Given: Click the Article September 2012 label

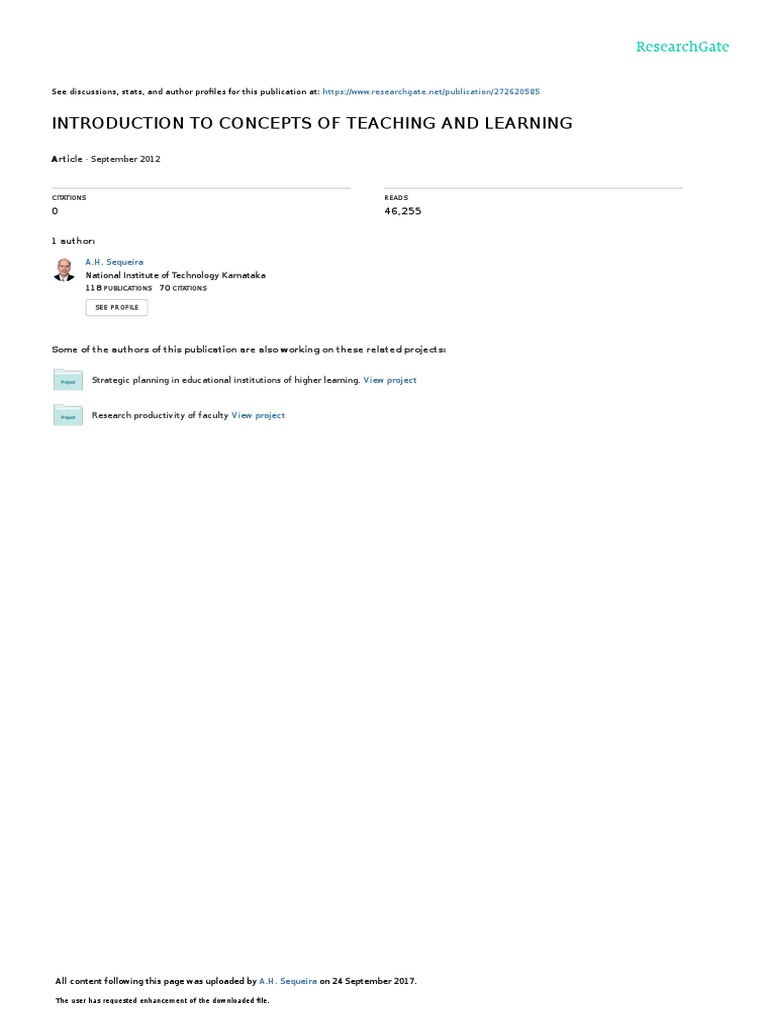Looking at the screenshot, I should 106,159.
